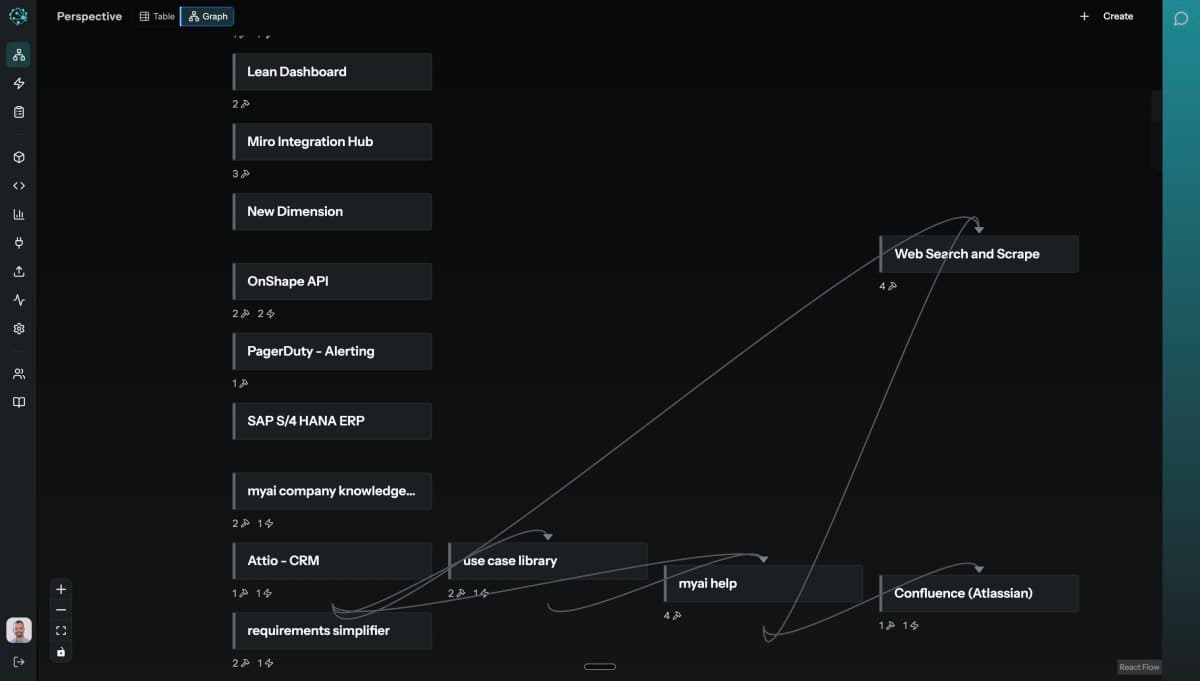This screenshot has width=1200, height=681.
Task: Click the plug connections icon in sidebar
Action: click(x=18, y=241)
